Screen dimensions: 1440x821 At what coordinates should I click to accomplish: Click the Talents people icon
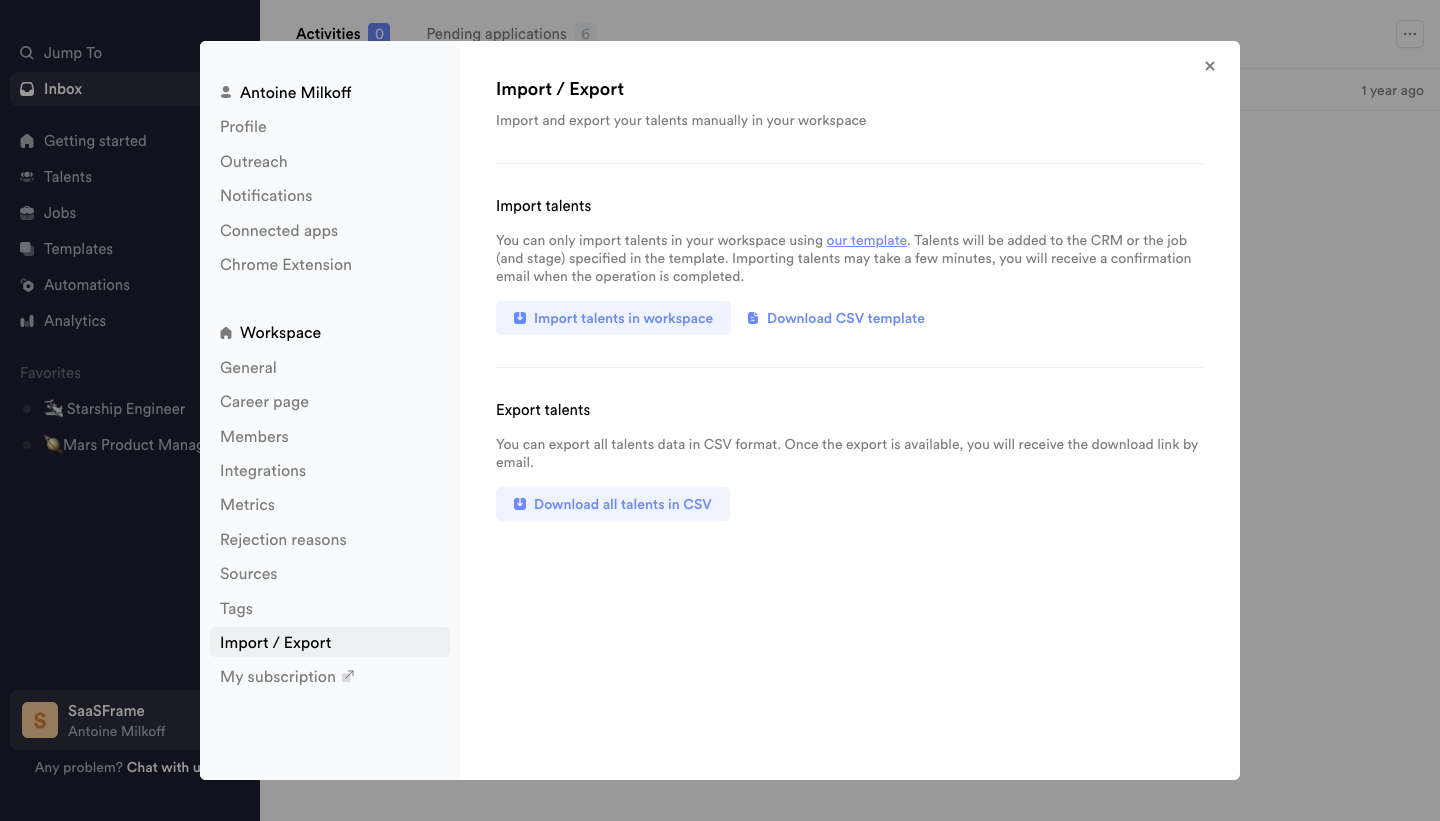click(27, 177)
